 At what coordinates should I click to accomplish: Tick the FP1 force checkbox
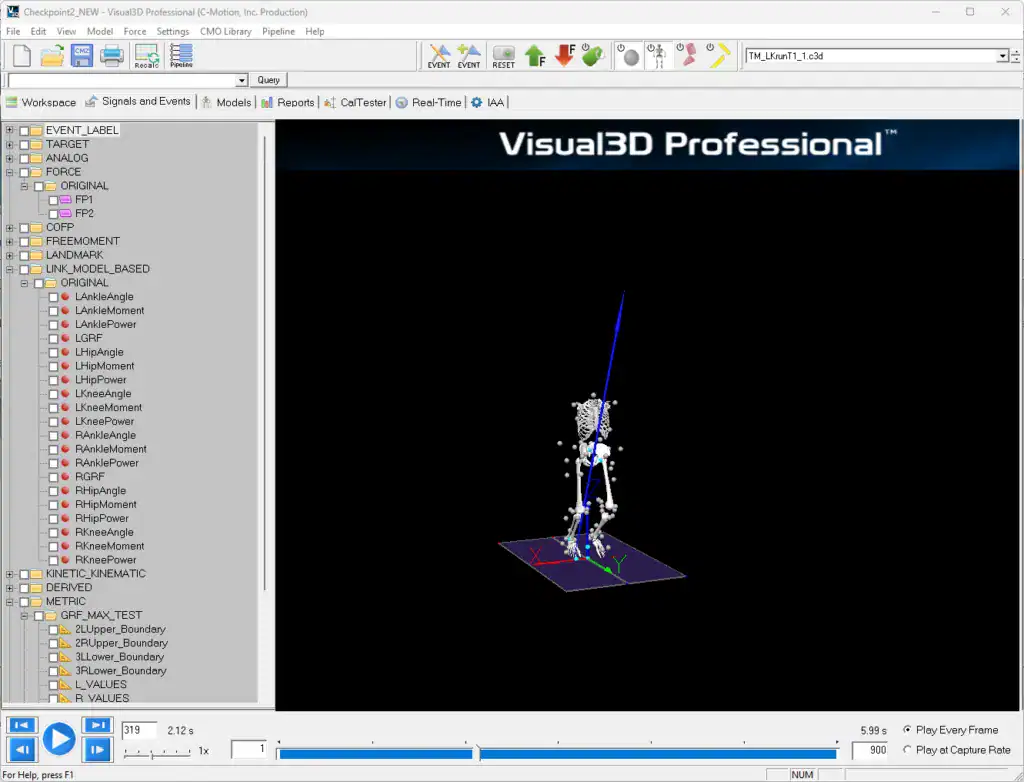(54, 200)
